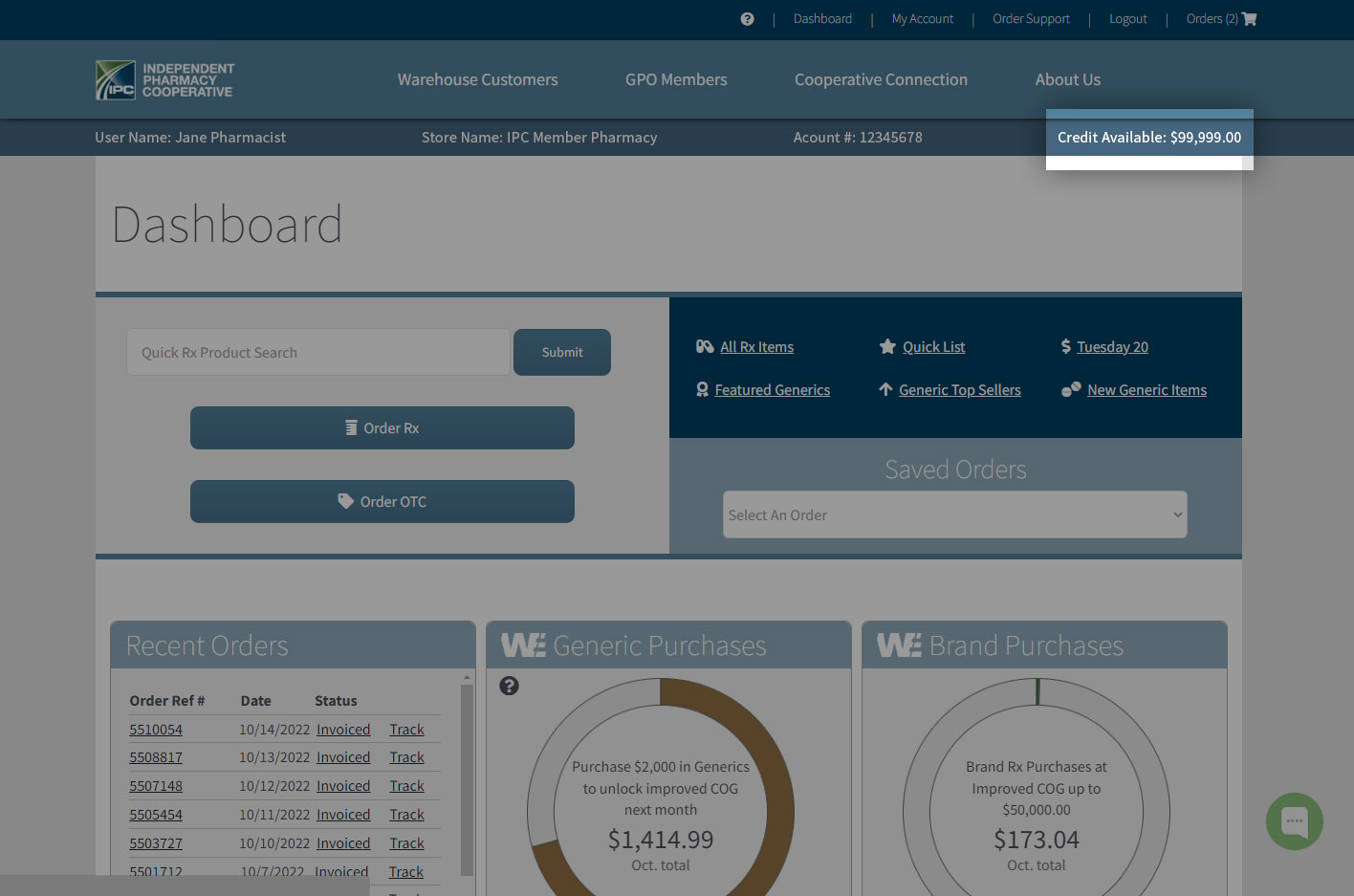
Task: Open the live chat bubble icon
Action: click(1295, 821)
